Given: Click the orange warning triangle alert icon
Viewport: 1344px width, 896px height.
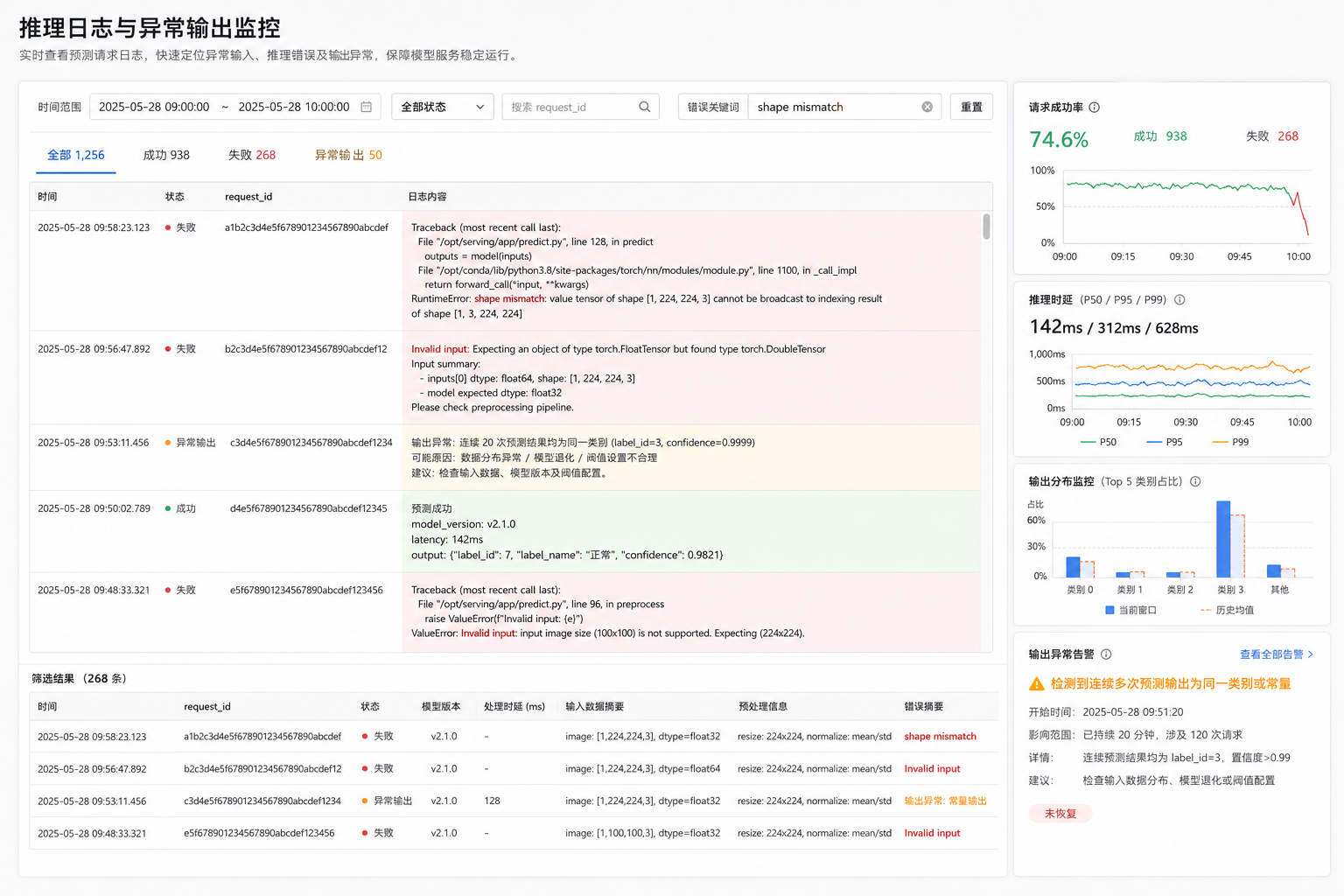Looking at the screenshot, I should (1037, 684).
